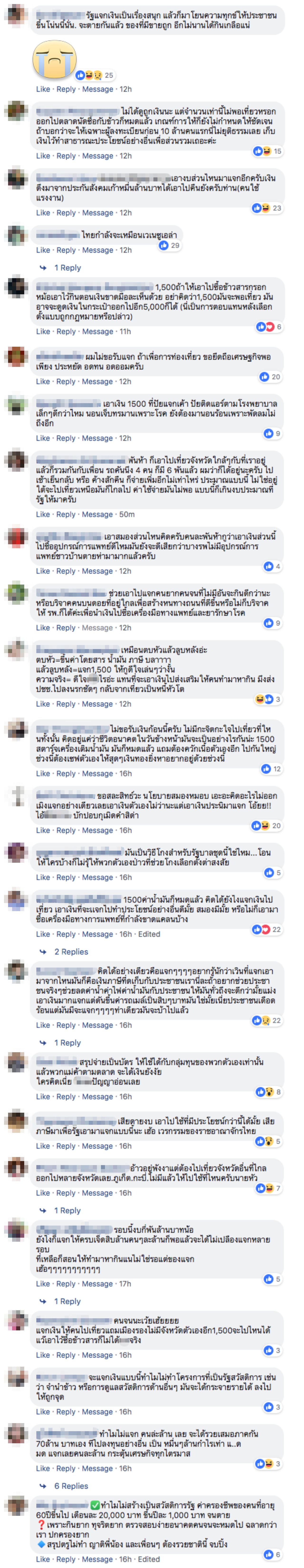Open the "50m" comment timestamp
The height and width of the screenshot is (1568, 304).
(127, 514)
